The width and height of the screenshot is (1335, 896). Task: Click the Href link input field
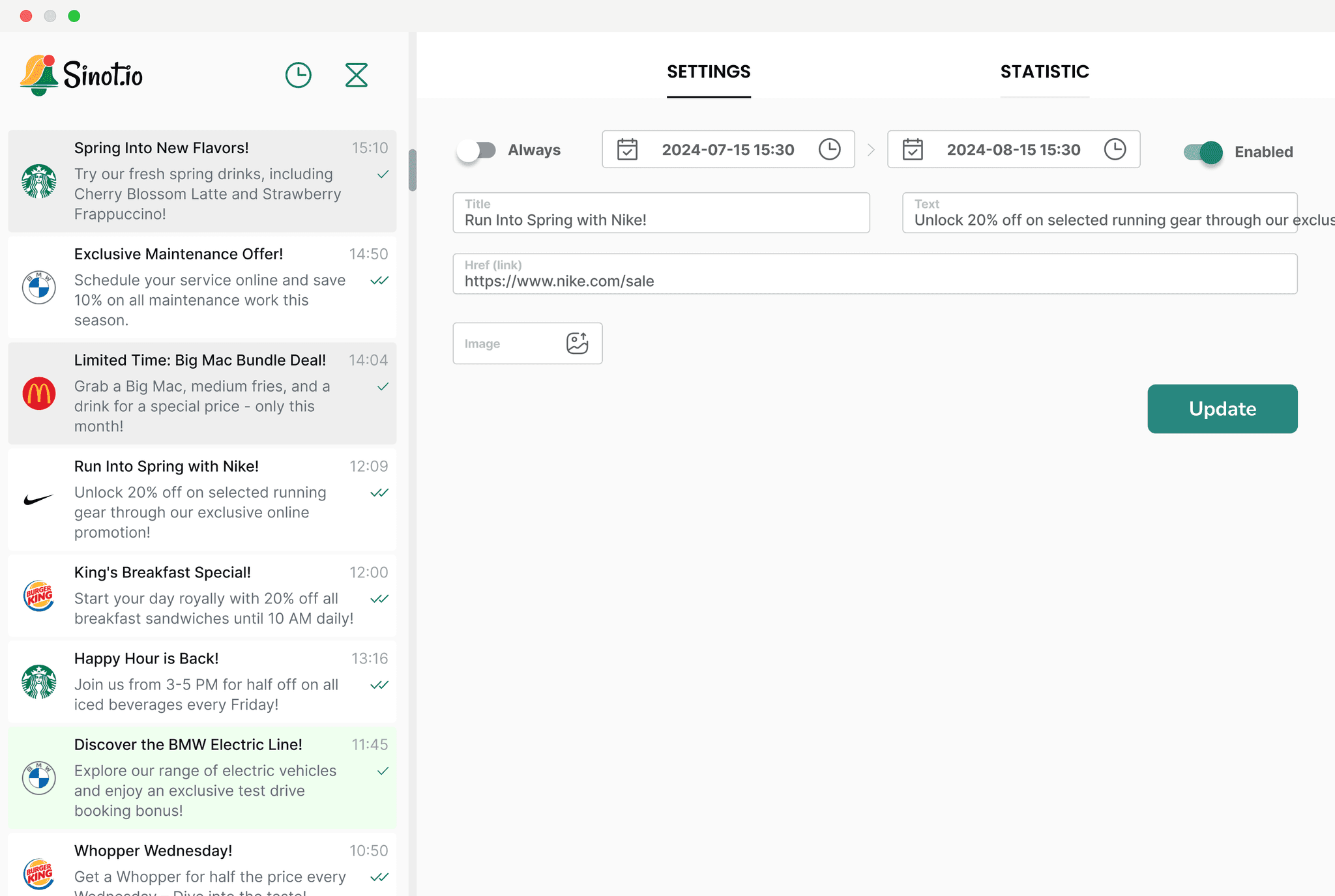coord(874,281)
